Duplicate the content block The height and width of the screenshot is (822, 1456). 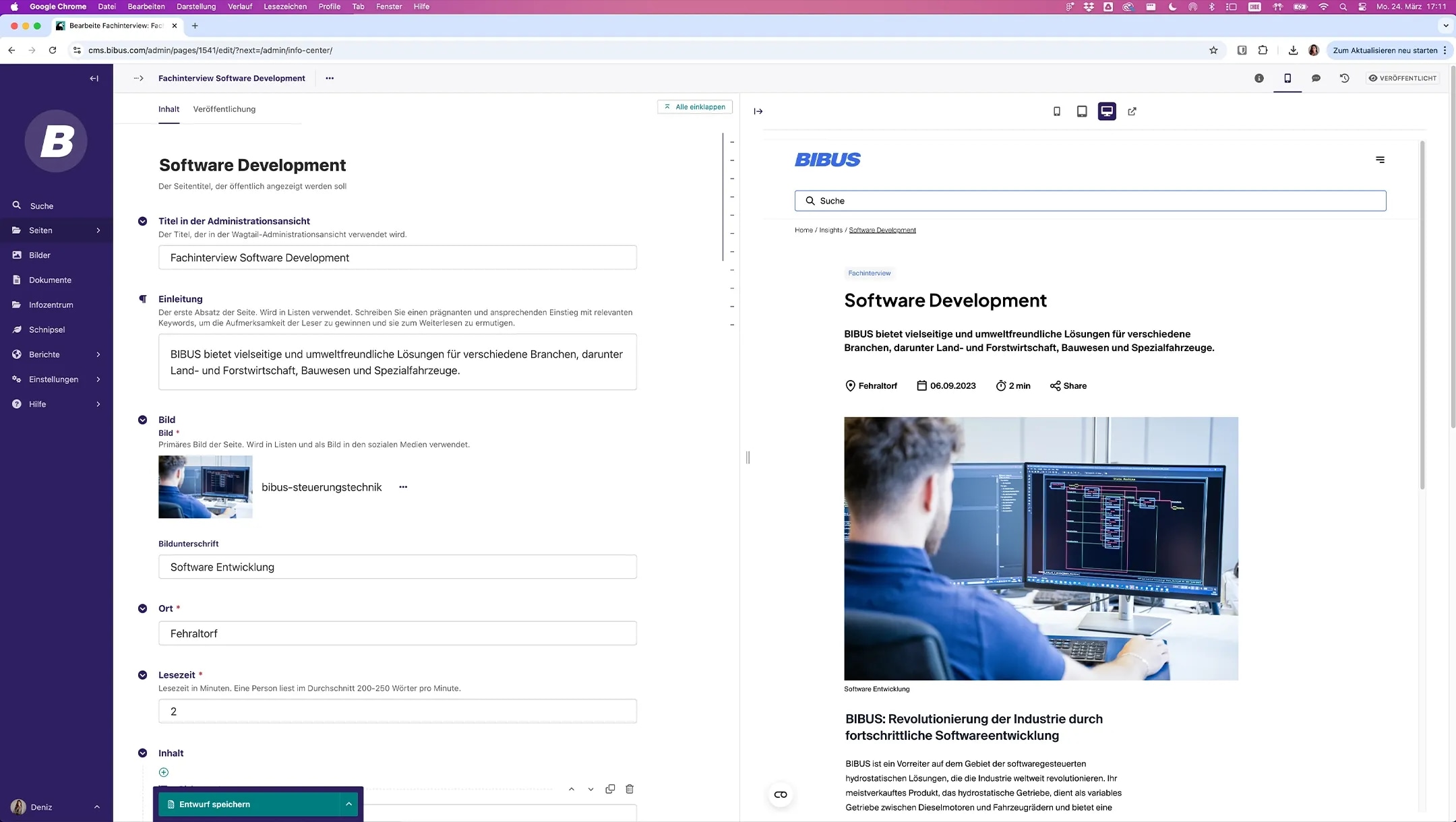(610, 789)
